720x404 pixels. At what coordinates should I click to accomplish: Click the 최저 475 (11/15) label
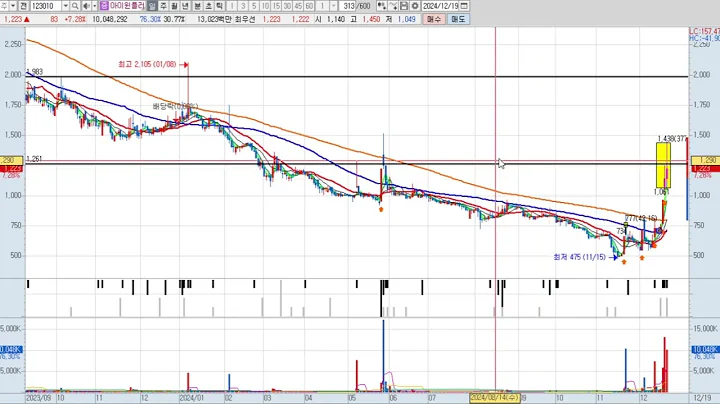point(579,257)
